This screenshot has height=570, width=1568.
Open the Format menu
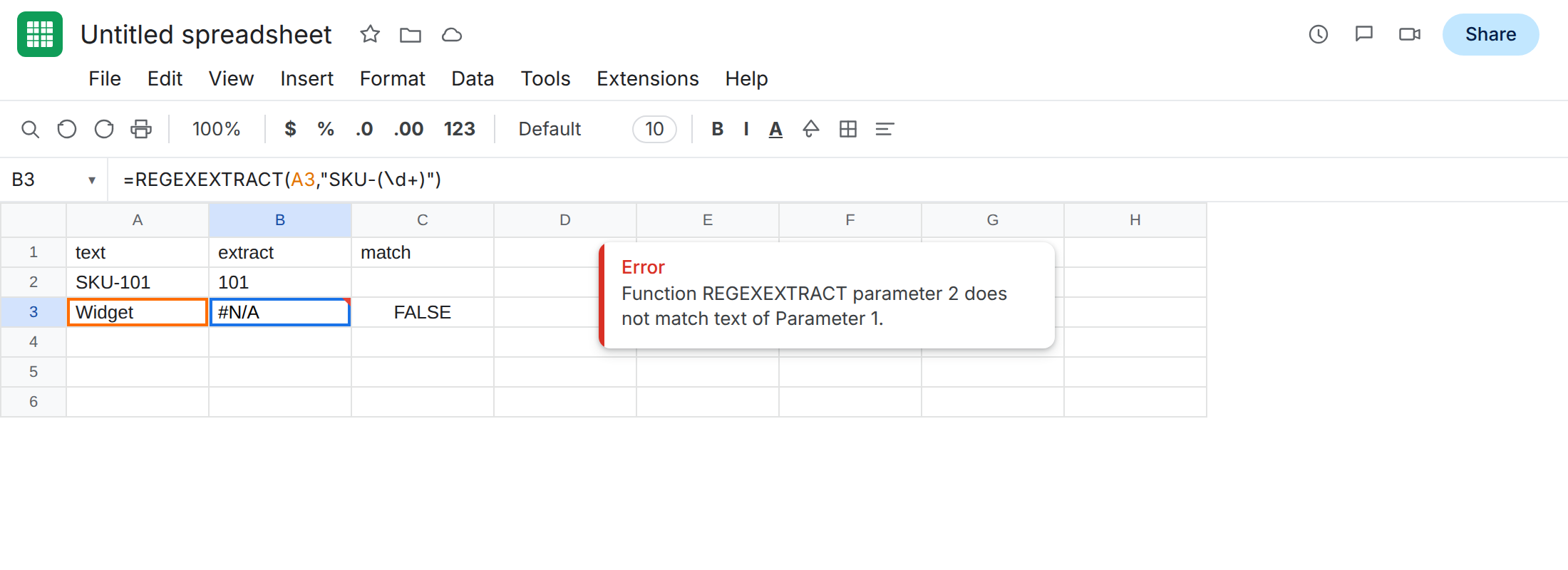[x=392, y=78]
